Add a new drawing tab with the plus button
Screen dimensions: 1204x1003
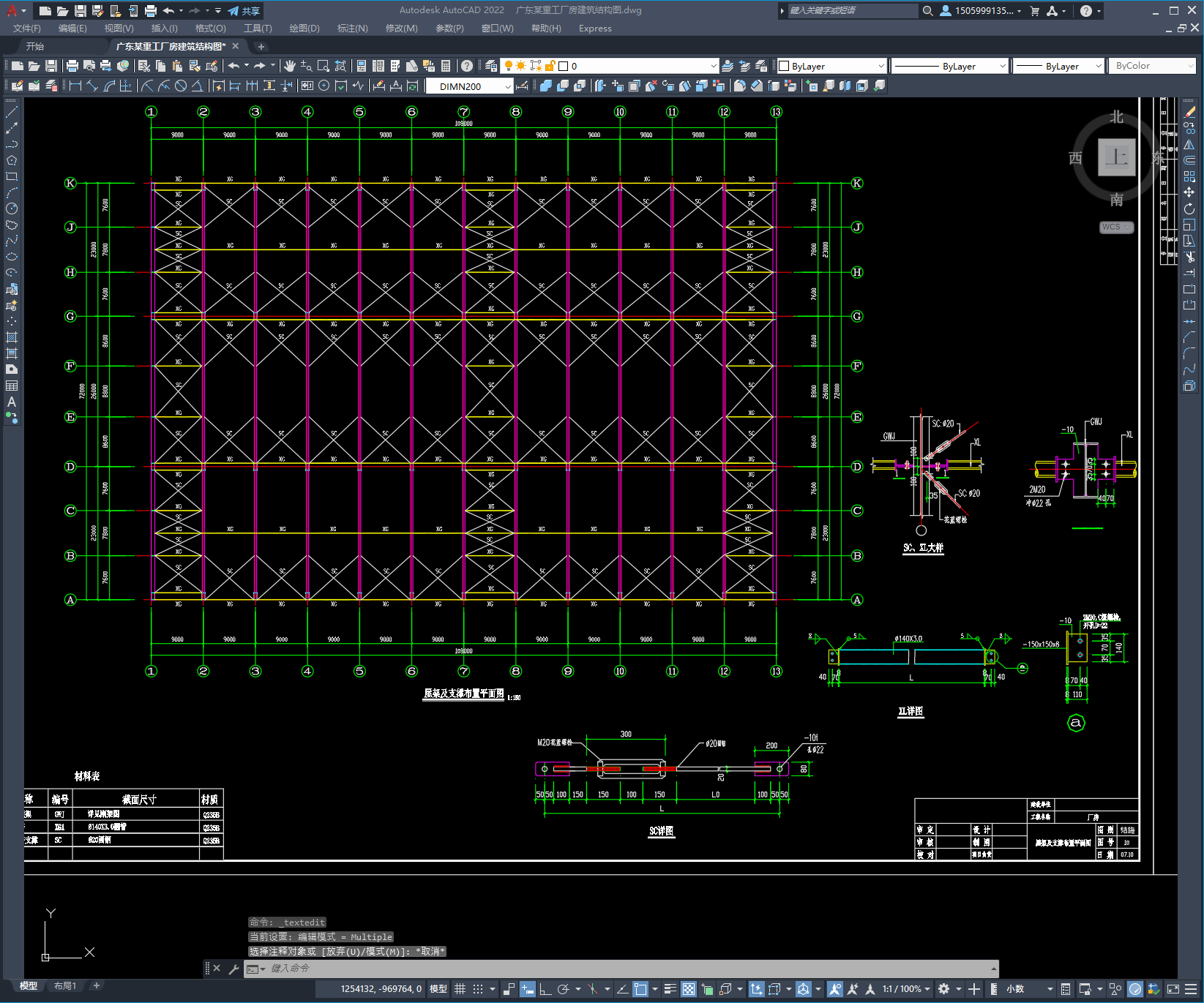(x=261, y=47)
